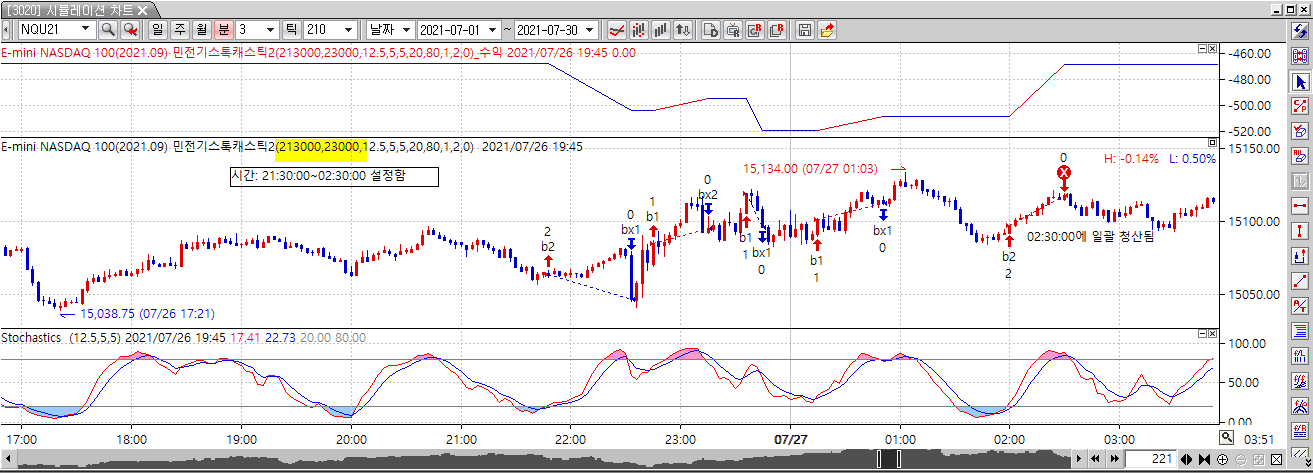Viewport: 1313px width, 473px height.
Task: Select the arrow pointer tool in the right sidebar
Action: [1300, 82]
